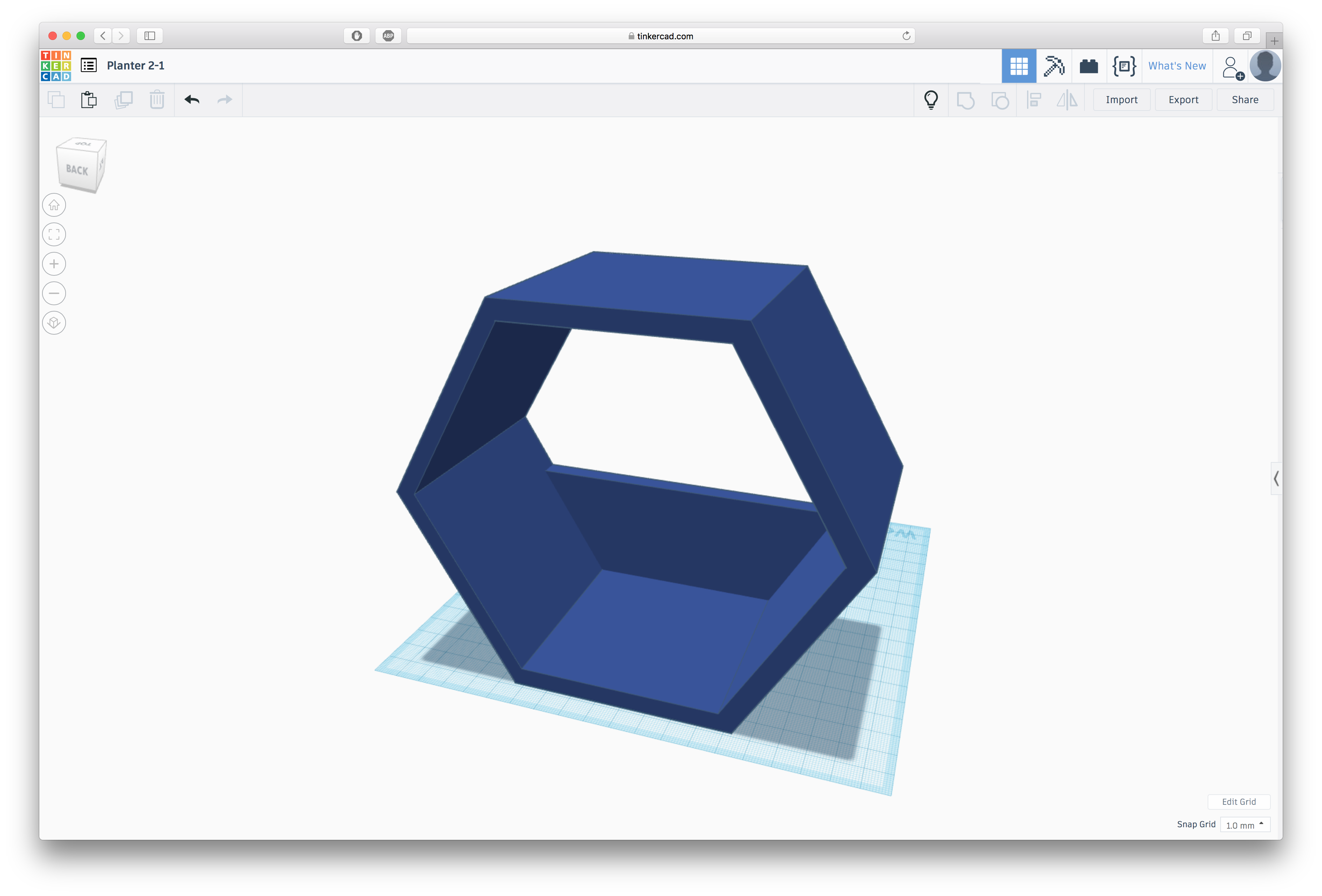Click the Mirror flip icon

tap(1067, 100)
